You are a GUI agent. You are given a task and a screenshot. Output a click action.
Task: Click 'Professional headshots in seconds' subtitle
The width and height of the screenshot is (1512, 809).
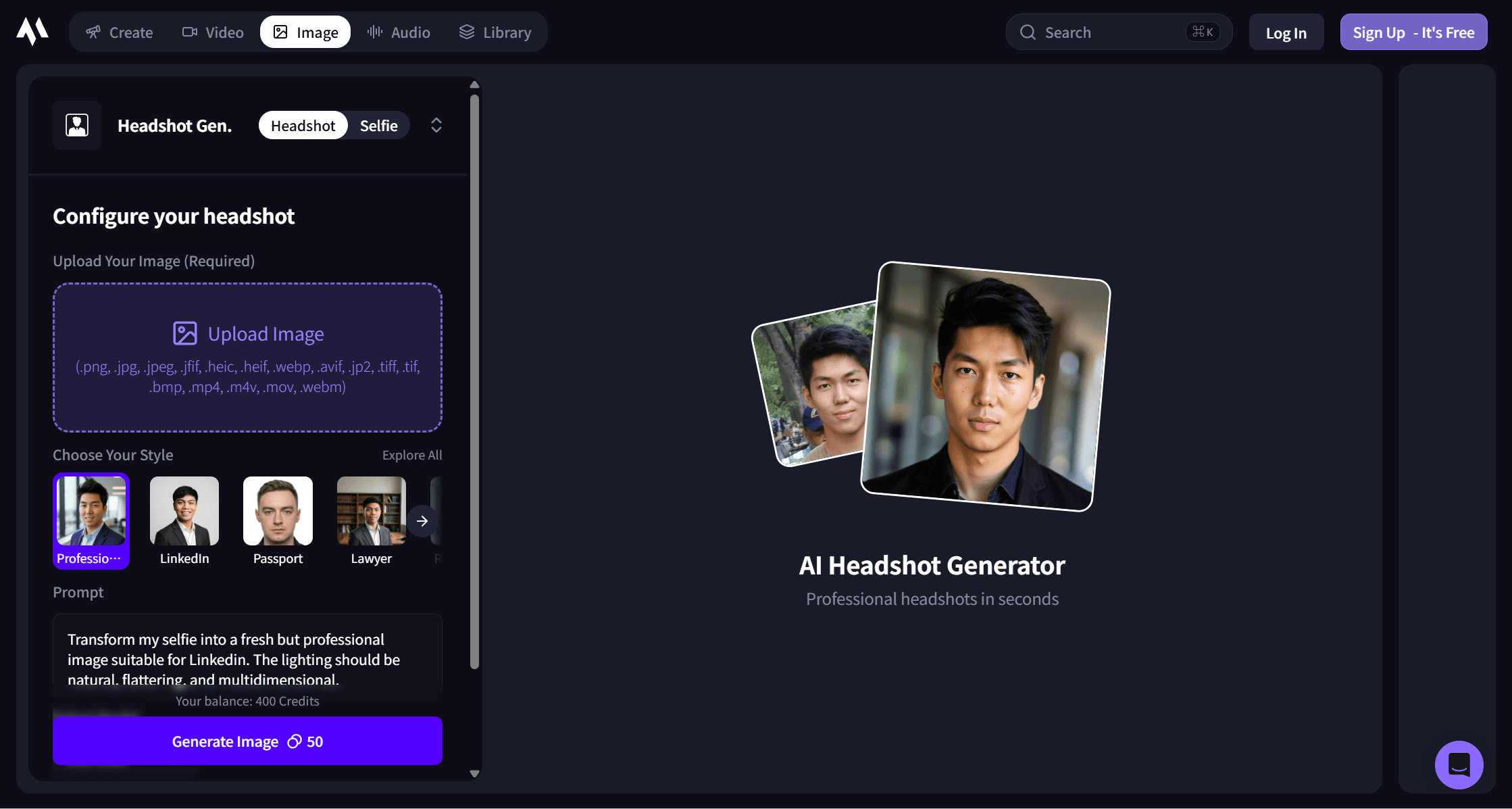tap(932, 599)
